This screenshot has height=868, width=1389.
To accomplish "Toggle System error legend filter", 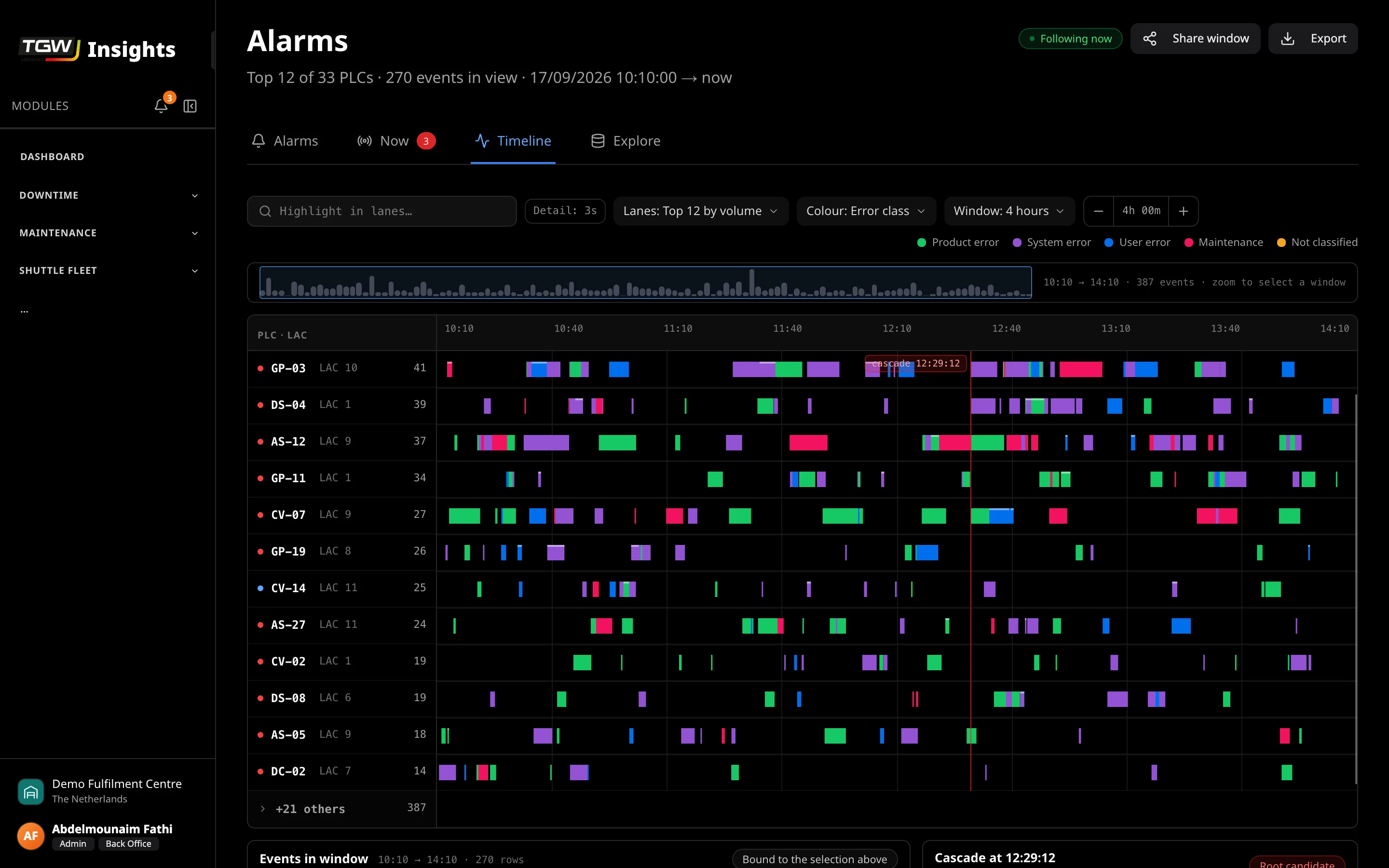I will point(1051,242).
